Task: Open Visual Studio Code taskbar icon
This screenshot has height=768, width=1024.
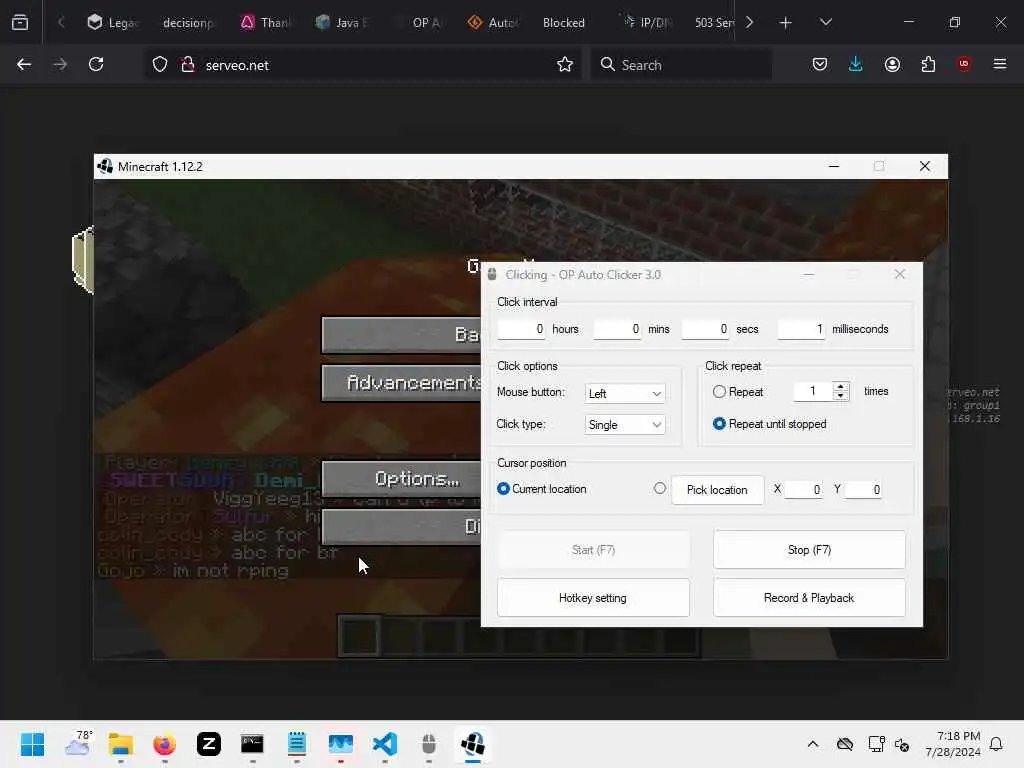Action: 385,744
